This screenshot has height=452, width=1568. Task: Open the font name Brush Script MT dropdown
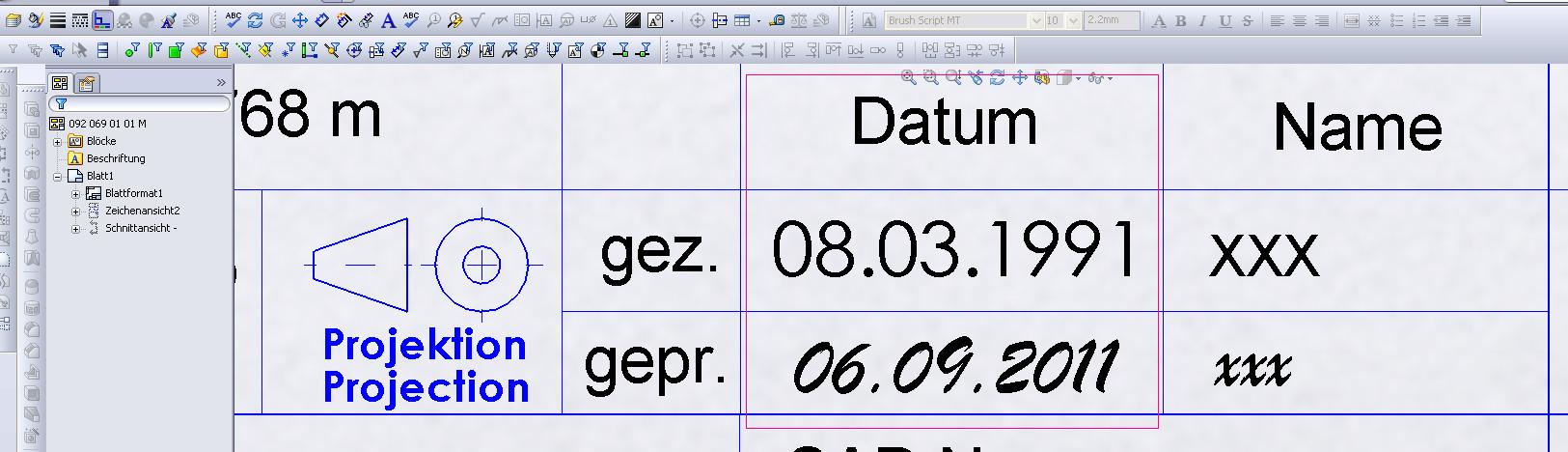tap(1036, 20)
